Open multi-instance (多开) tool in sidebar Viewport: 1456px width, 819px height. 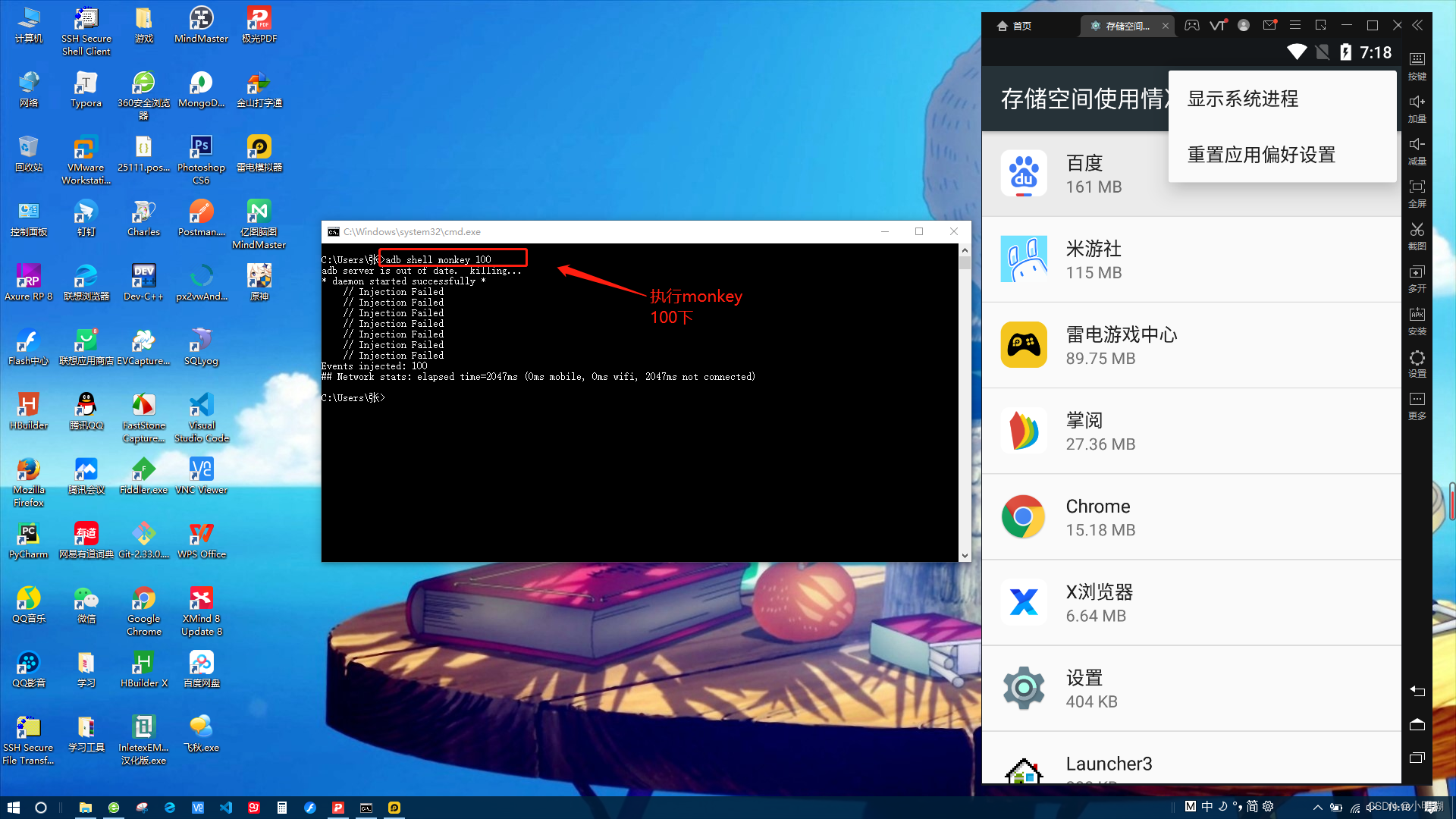1417,272
